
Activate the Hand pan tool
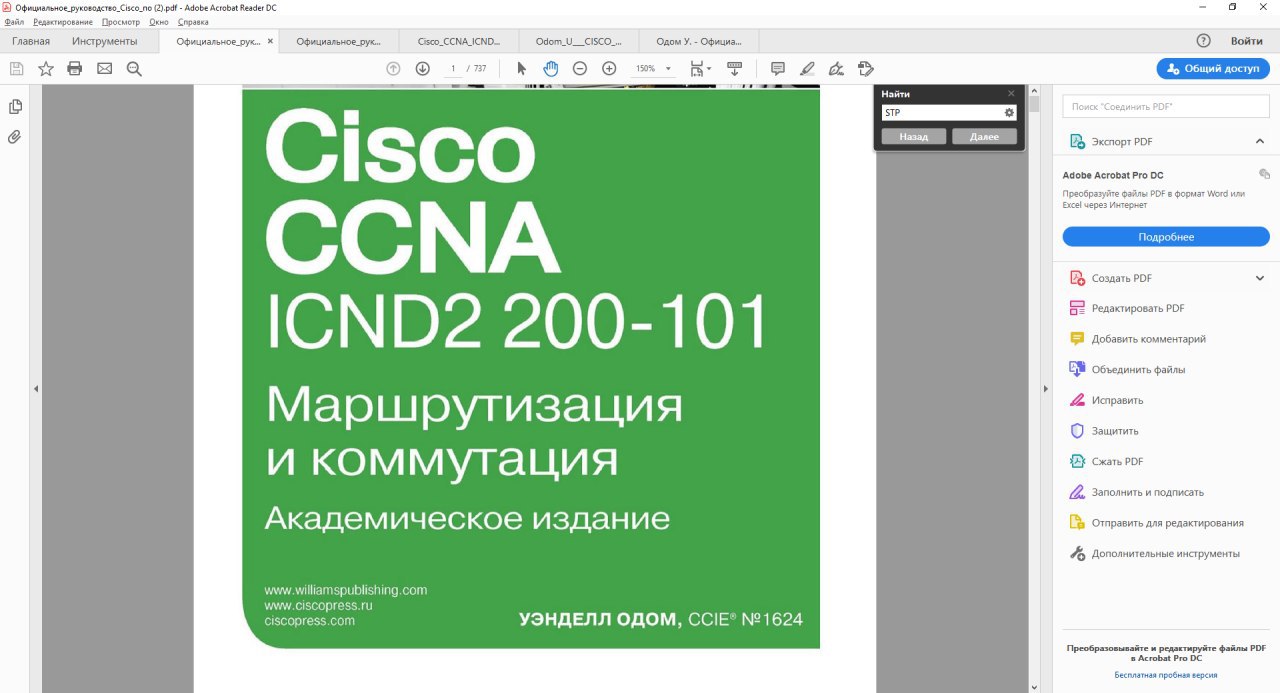coord(550,68)
